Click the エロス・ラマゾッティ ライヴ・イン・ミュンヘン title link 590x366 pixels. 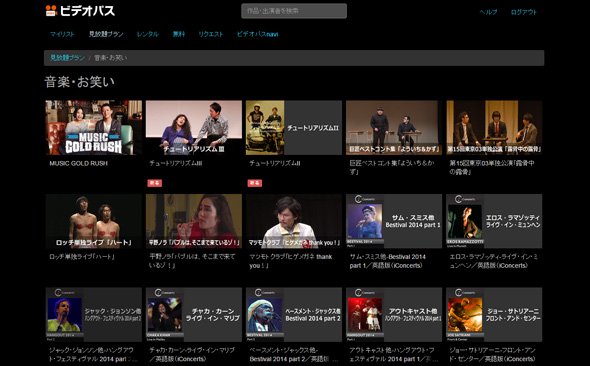[494, 261]
